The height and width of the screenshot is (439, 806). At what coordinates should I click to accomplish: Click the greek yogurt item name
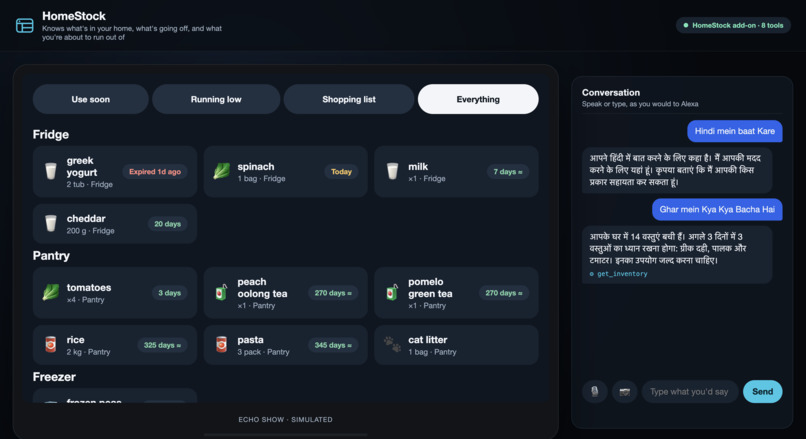(82, 167)
